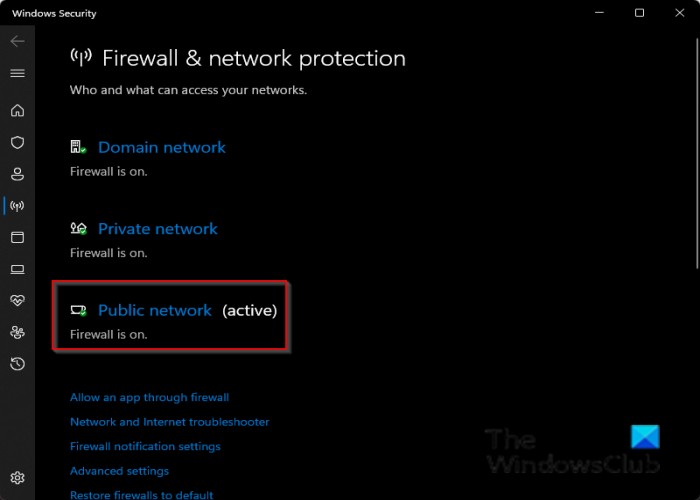Expand the hamburger navigation menu

pyautogui.click(x=17, y=73)
